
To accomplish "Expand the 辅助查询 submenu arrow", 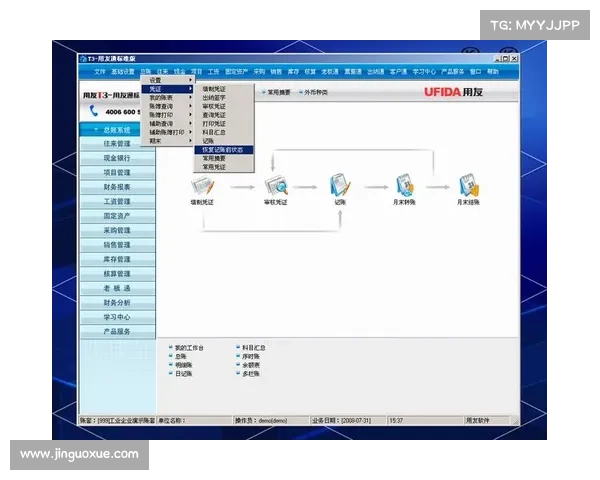I will point(190,123).
